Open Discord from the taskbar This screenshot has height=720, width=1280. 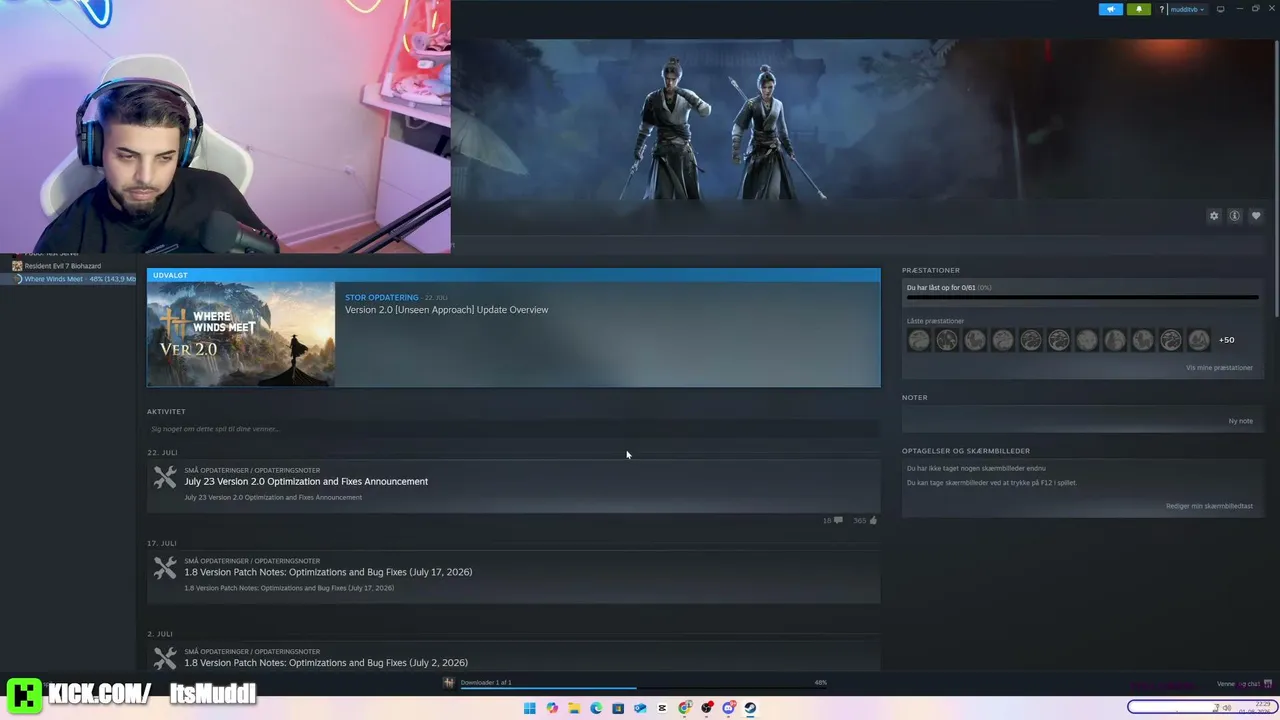click(x=729, y=708)
